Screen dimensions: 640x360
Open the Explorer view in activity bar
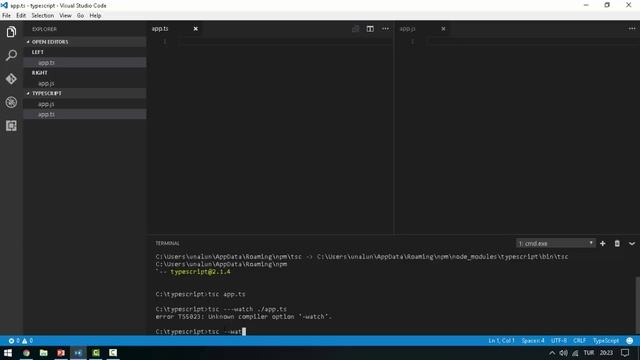coord(11,32)
